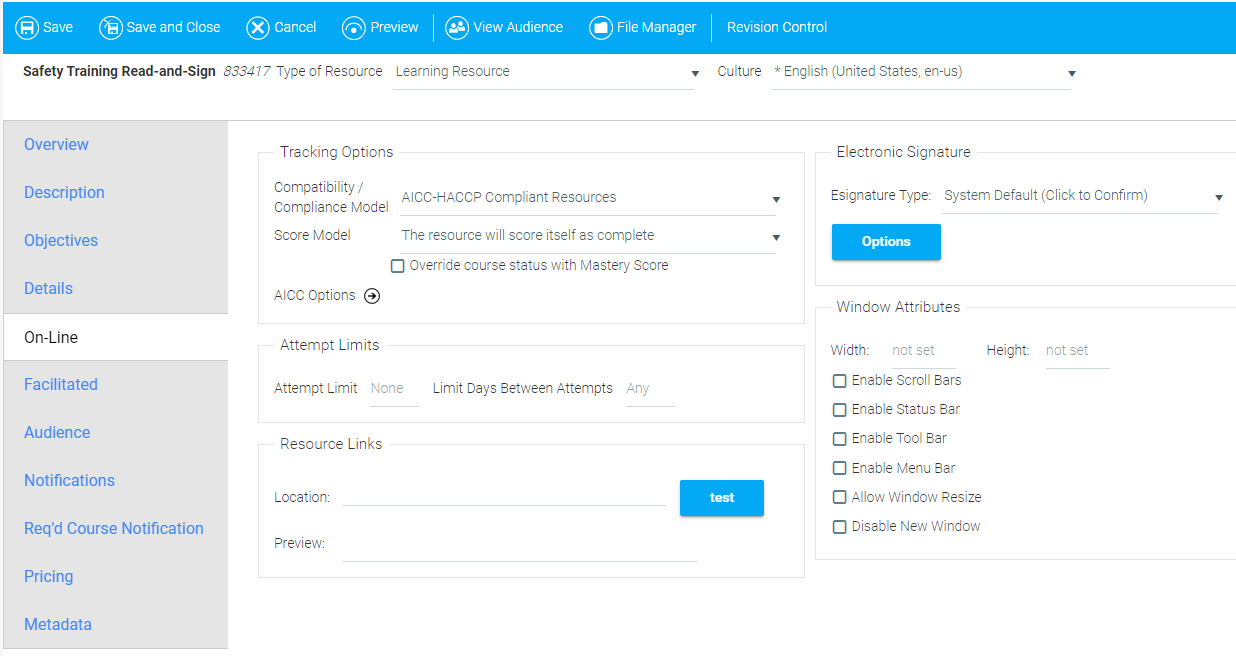
Task: Click the Save and Close icon
Action: 110,28
